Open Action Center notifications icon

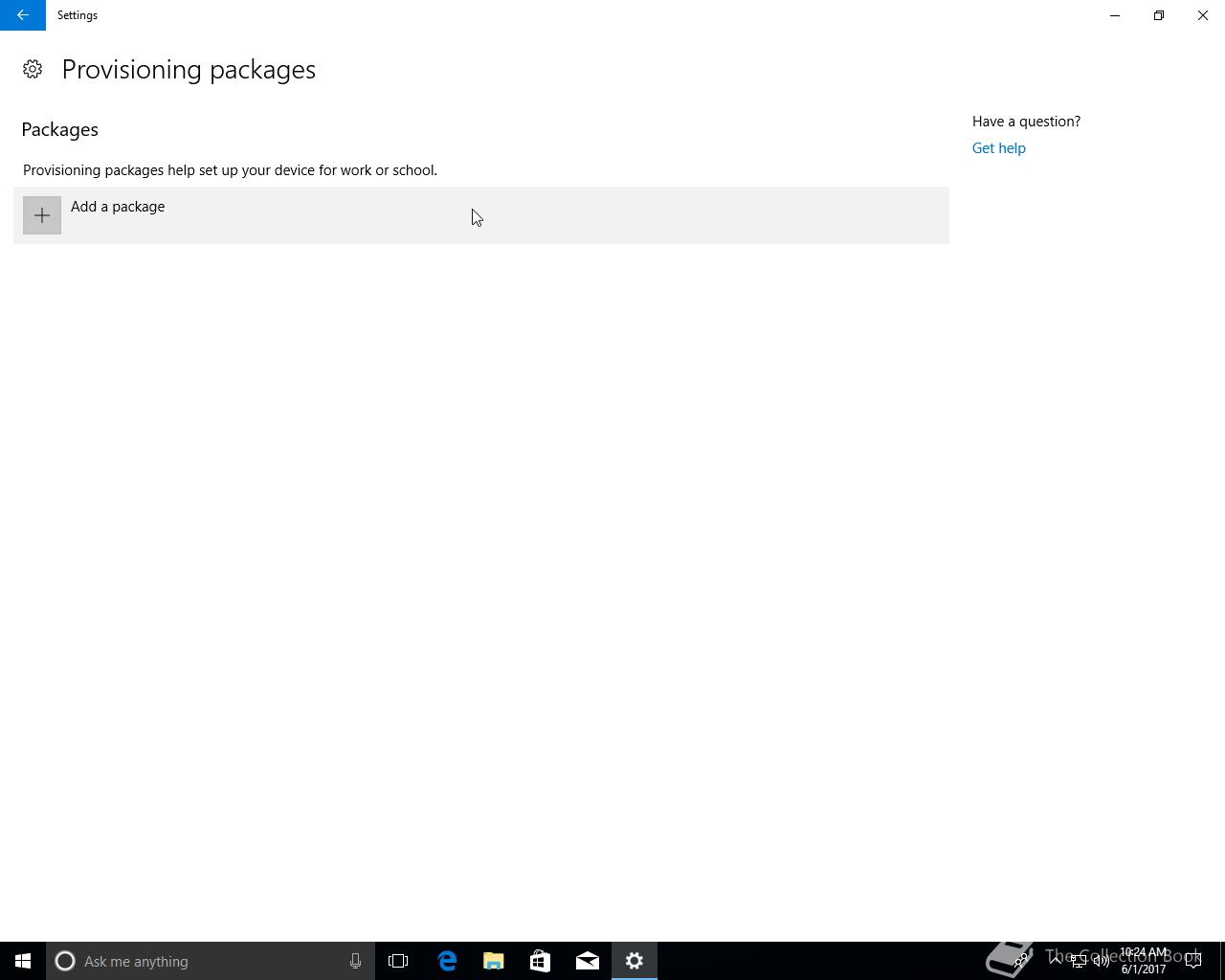tap(1193, 961)
